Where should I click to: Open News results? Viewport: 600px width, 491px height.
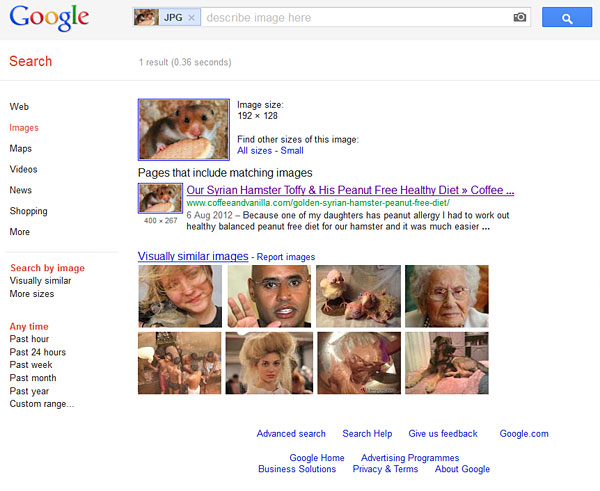(21, 190)
